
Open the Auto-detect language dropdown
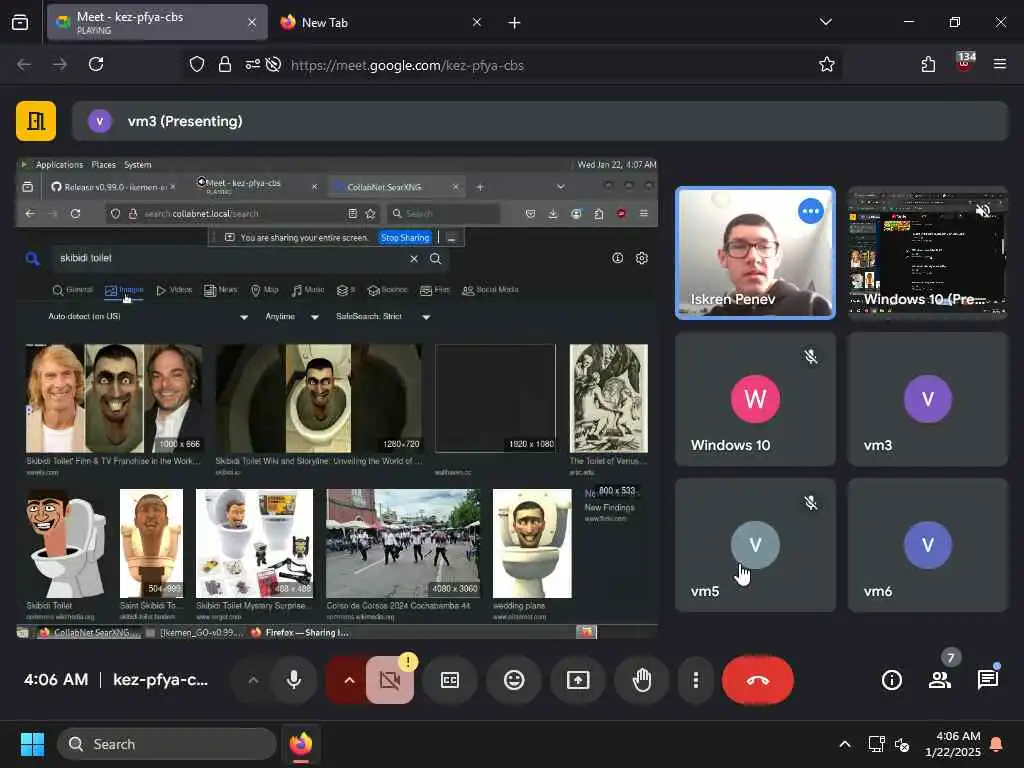point(148,317)
